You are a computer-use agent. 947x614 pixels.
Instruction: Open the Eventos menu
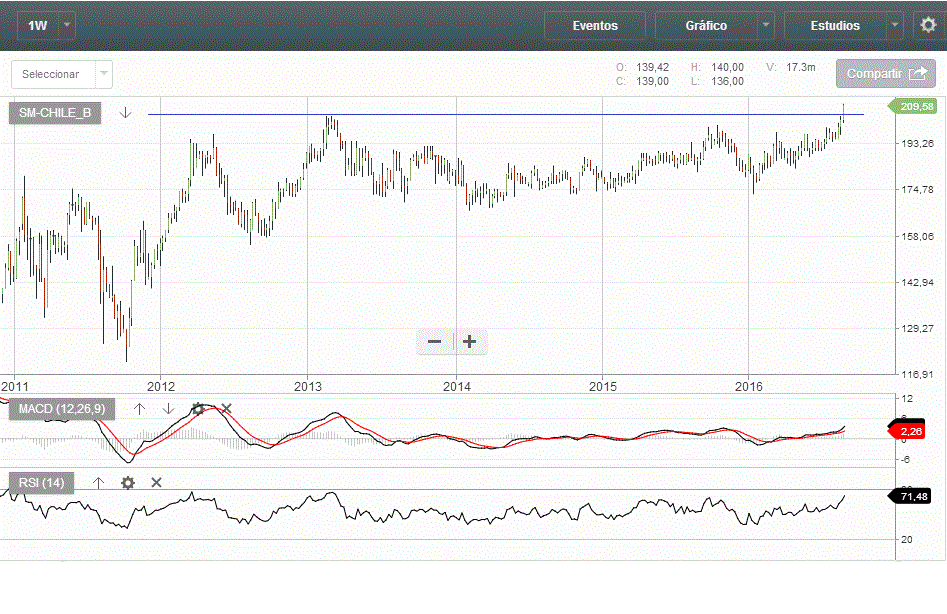point(595,25)
